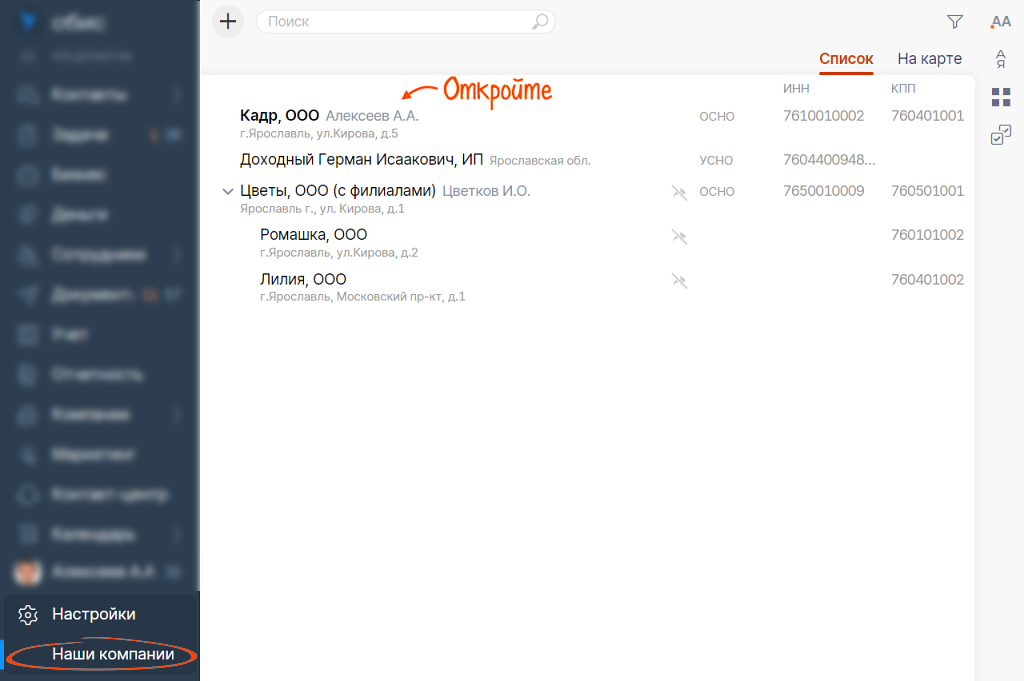1024x681 pixels.
Task: Toggle the pin icon on the Лилия, ООО row
Action: point(680,281)
